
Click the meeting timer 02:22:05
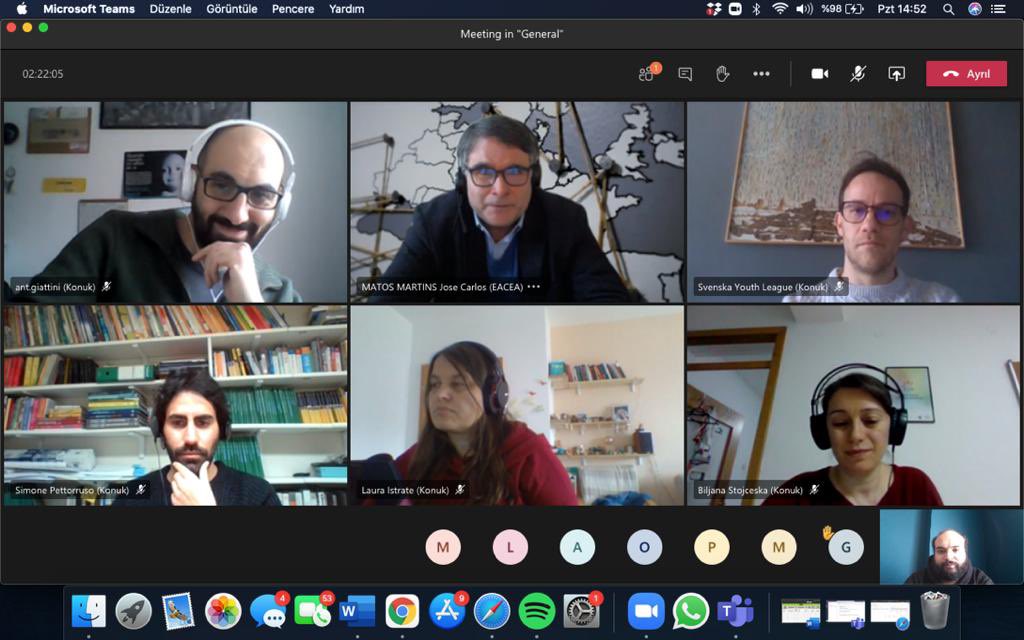[x=43, y=74]
